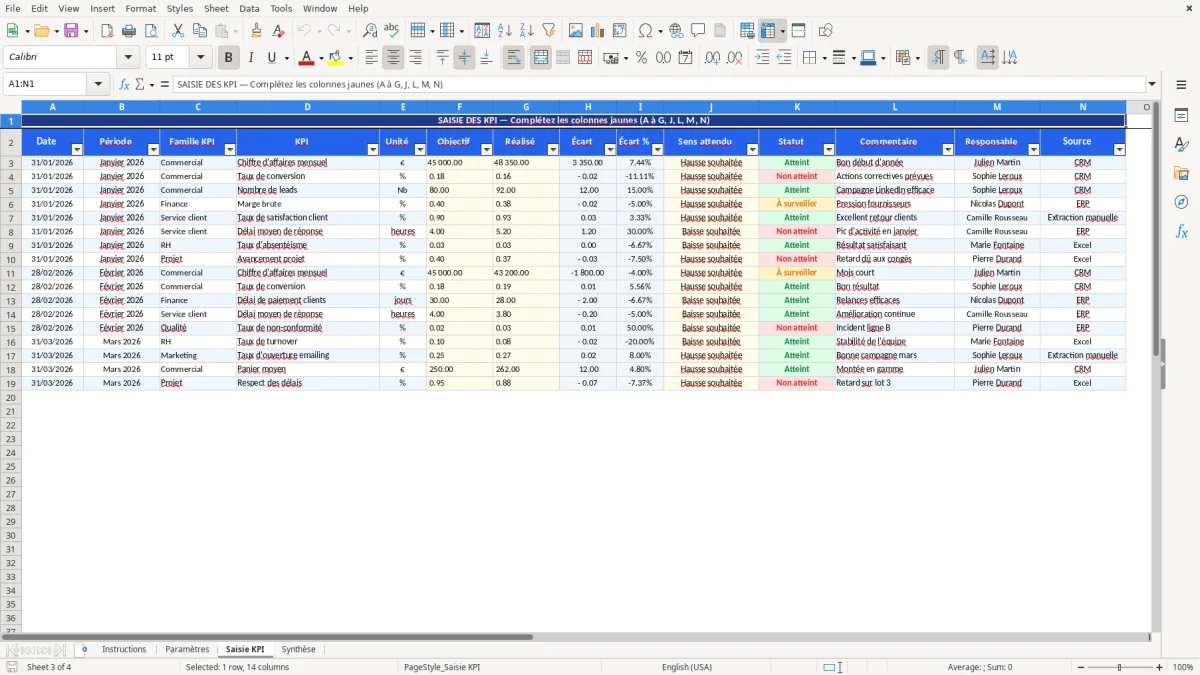Open filter dropdown on Statut column
The height and width of the screenshot is (675, 1200).
pos(829,149)
